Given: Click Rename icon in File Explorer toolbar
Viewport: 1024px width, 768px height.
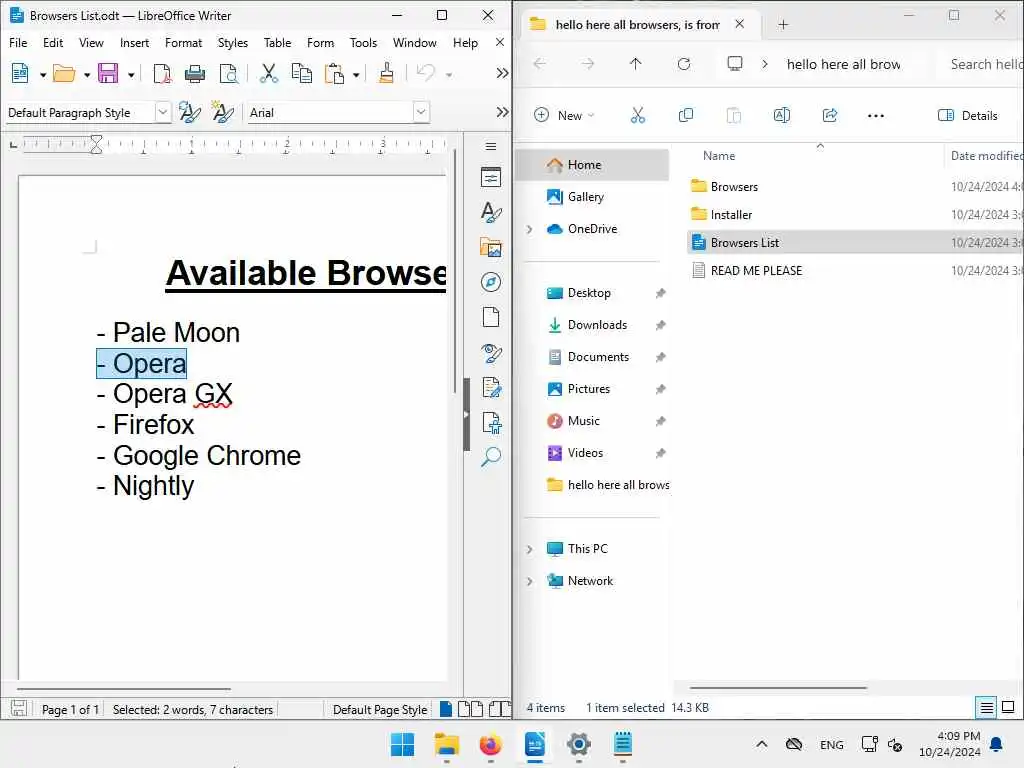Looking at the screenshot, I should pos(782,116).
